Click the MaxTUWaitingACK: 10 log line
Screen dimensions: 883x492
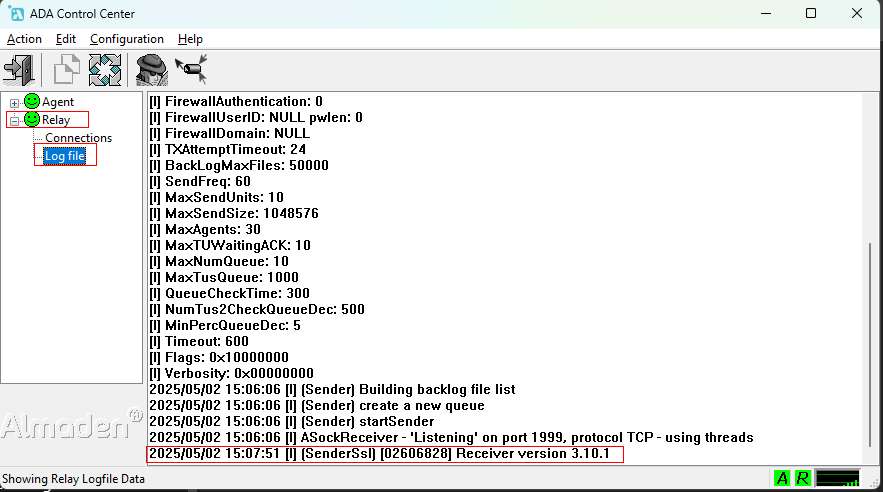pyautogui.click(x=230, y=245)
